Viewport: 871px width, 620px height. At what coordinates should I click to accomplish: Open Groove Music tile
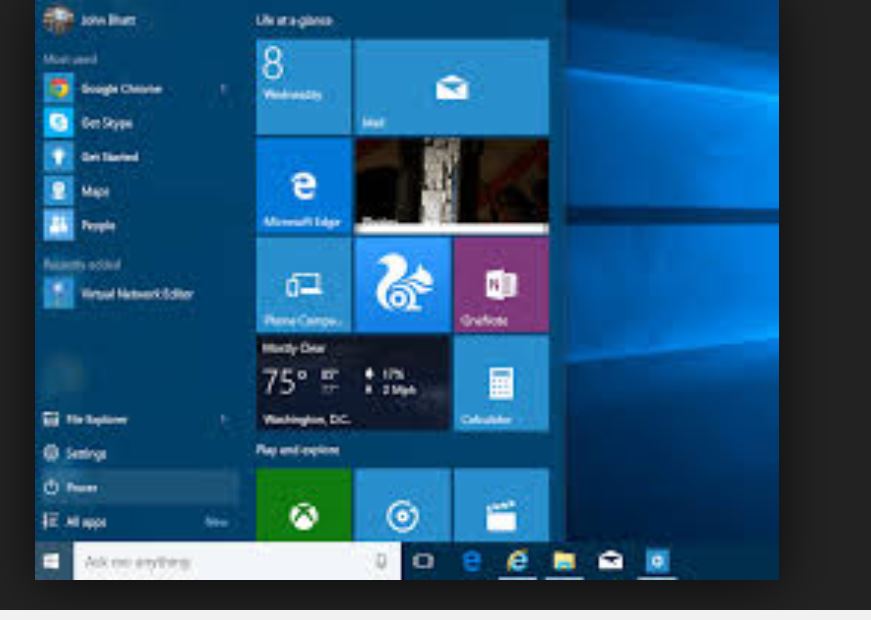pyautogui.click(x=402, y=507)
